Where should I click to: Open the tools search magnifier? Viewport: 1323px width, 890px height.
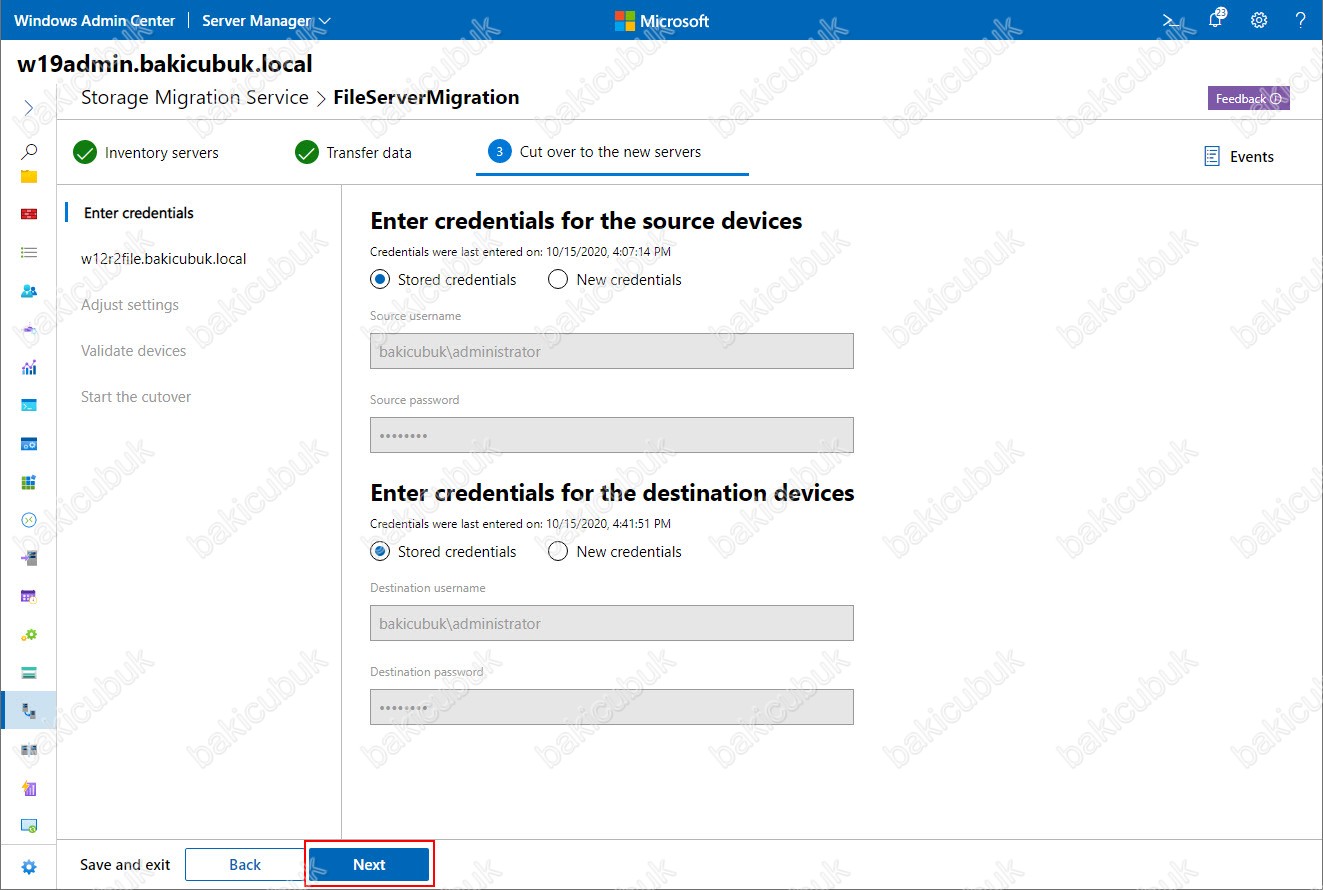coord(29,152)
